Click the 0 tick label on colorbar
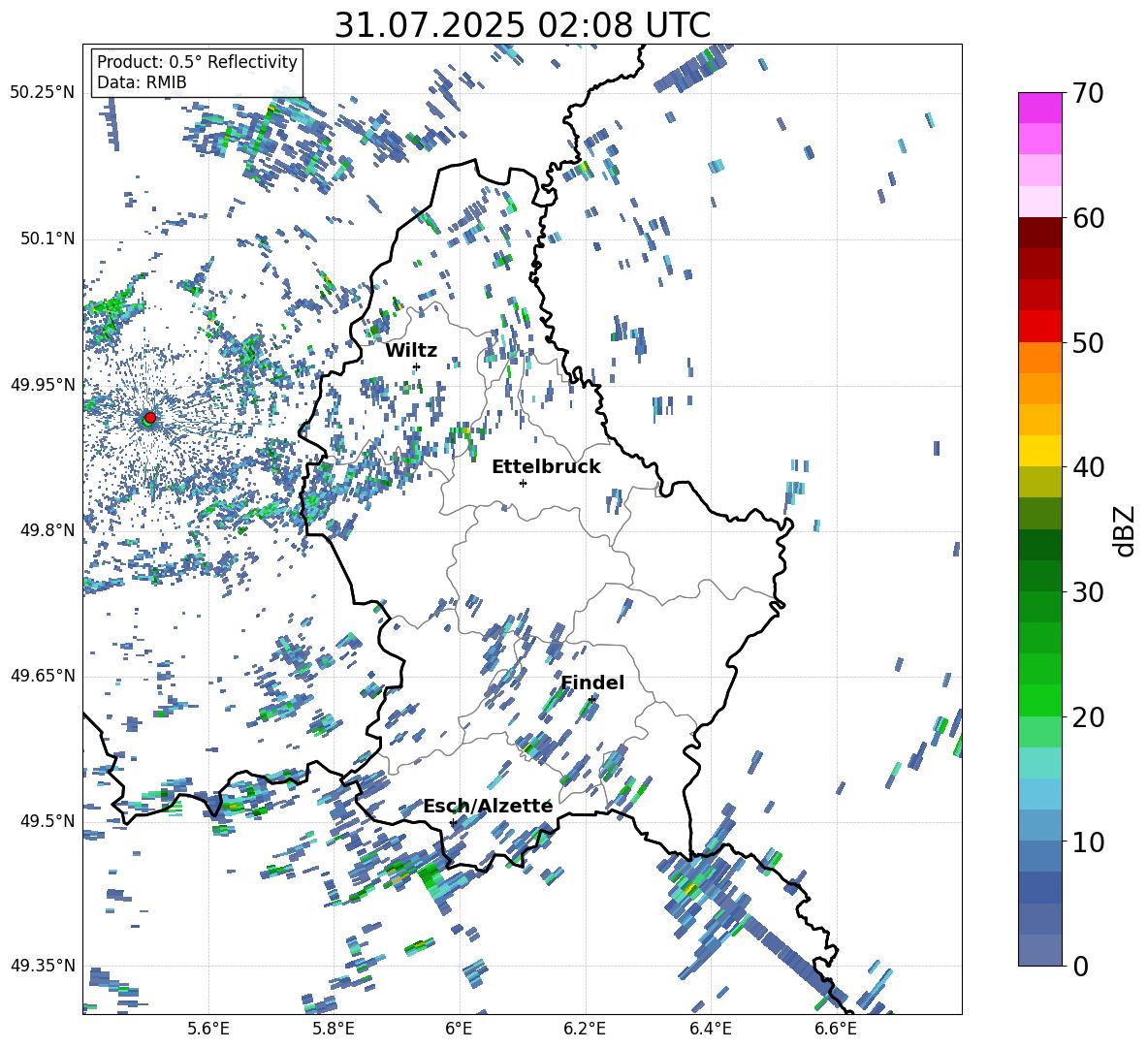This screenshot has height=1048, width=1148. (1080, 966)
